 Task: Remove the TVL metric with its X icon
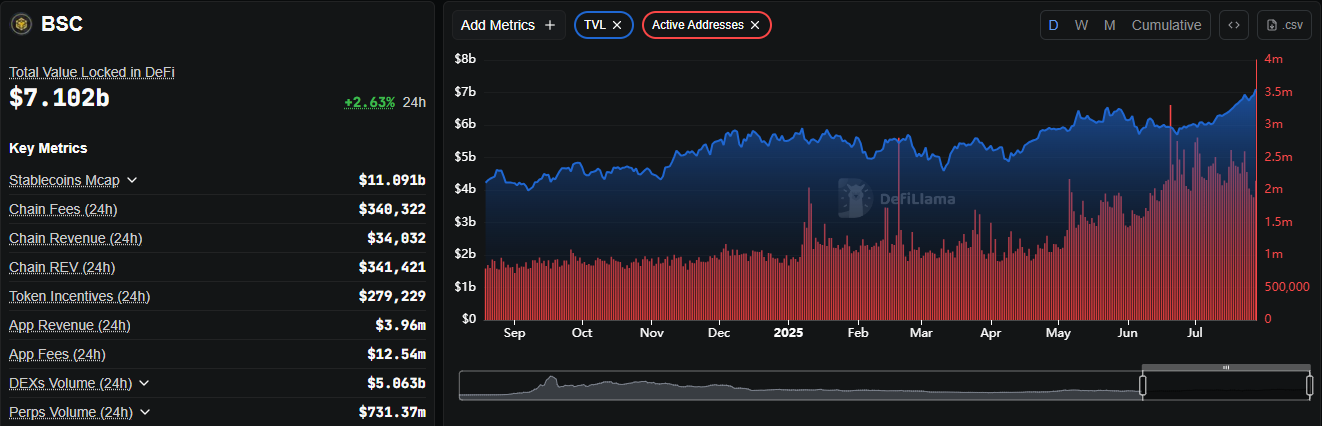pos(617,25)
